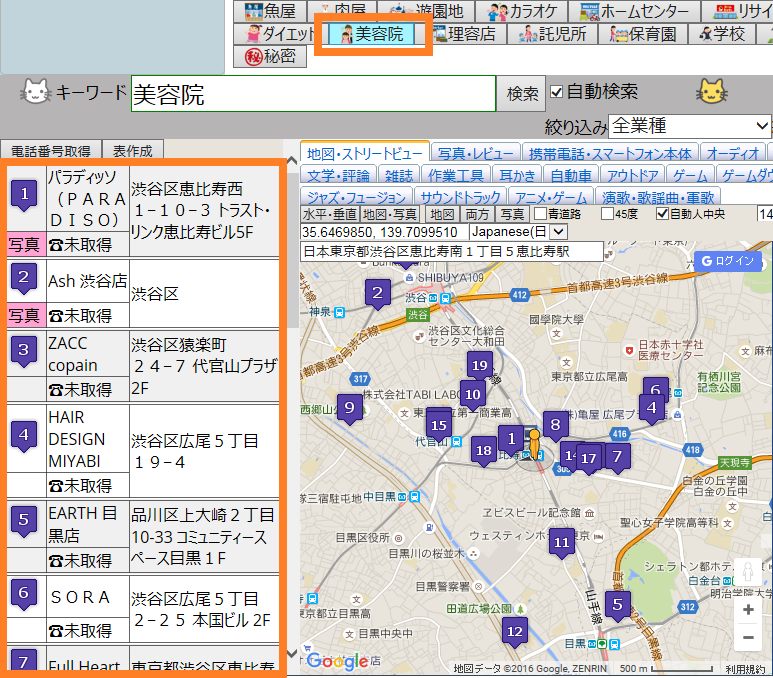Viewport: 773px width, 678px height.
Task: Select map marker number 12
Action: 515,632
